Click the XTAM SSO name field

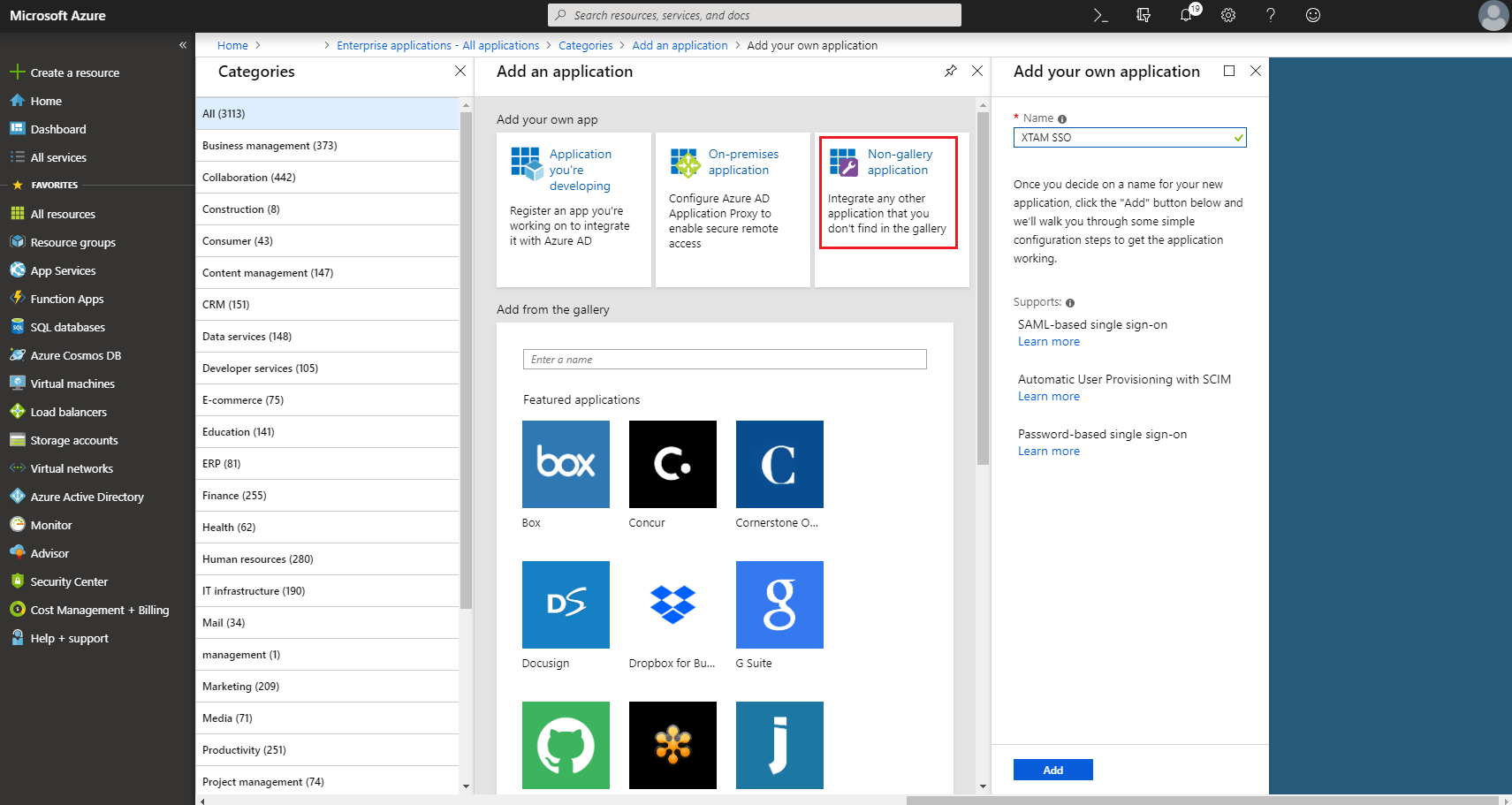tap(1129, 137)
